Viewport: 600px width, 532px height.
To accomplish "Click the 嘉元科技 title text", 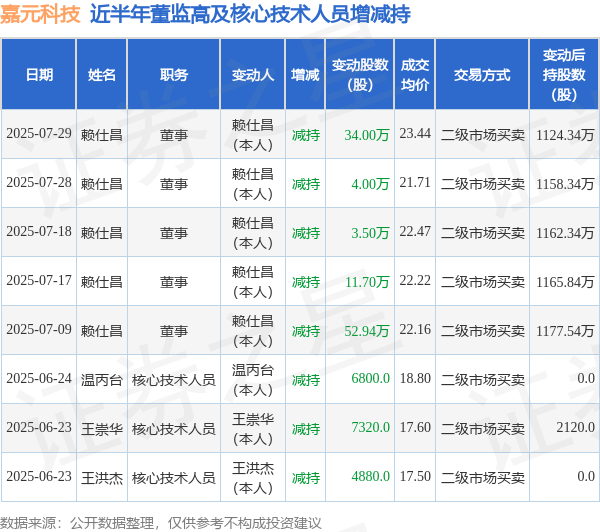I will coord(40,15).
